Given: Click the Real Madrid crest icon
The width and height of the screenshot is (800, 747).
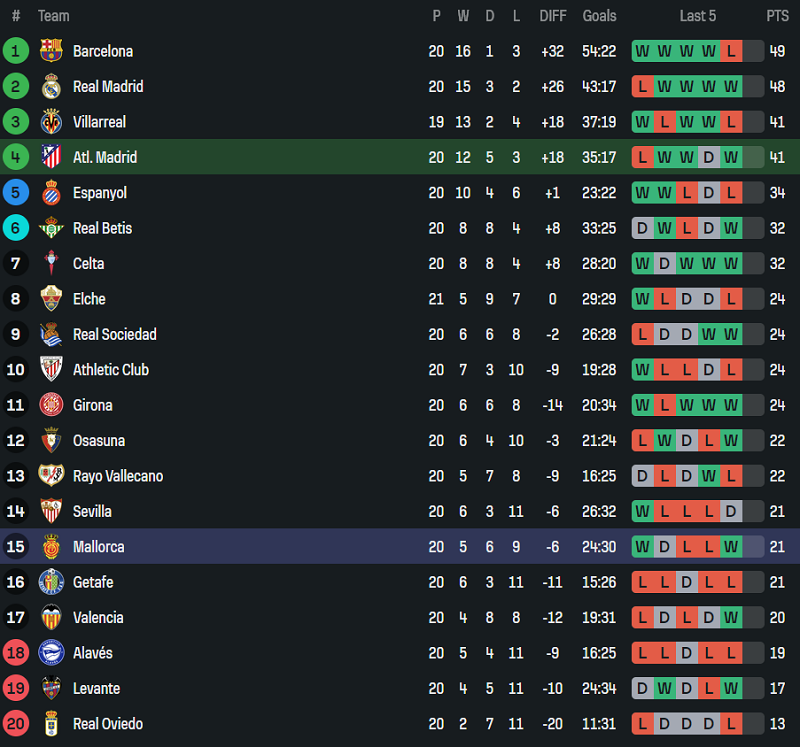Looking at the screenshot, I should coord(51,87).
